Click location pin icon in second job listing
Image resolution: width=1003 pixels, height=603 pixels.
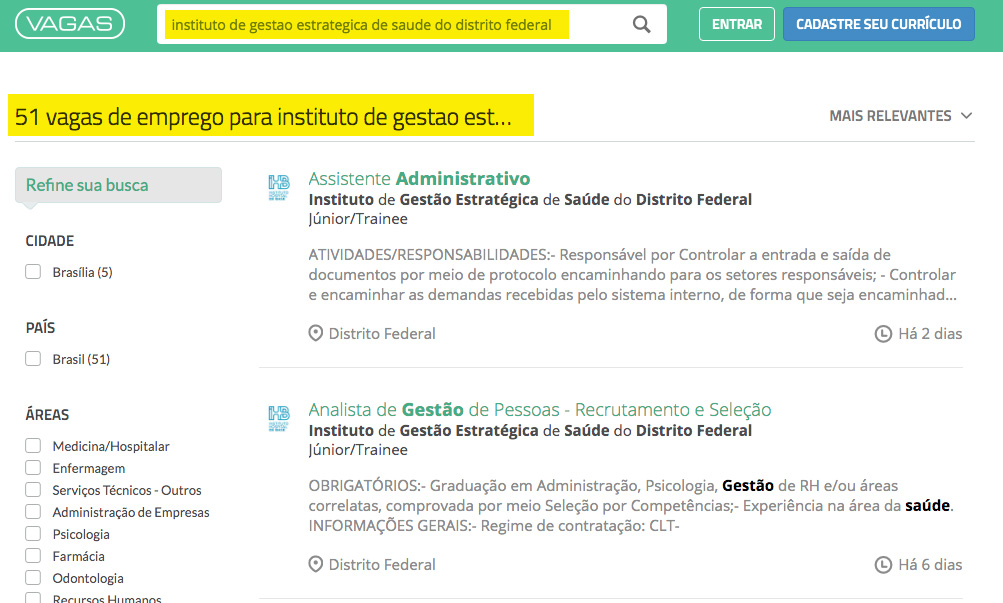click(316, 564)
